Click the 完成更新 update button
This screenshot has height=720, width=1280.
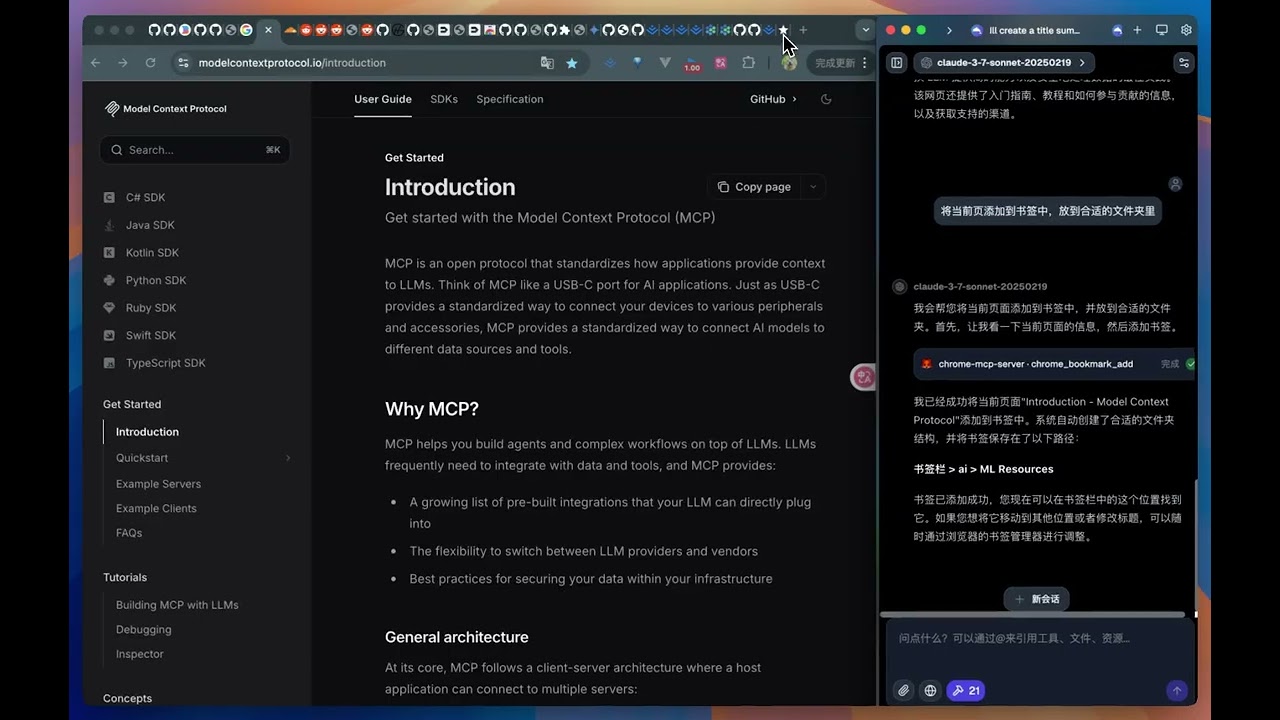click(840, 62)
